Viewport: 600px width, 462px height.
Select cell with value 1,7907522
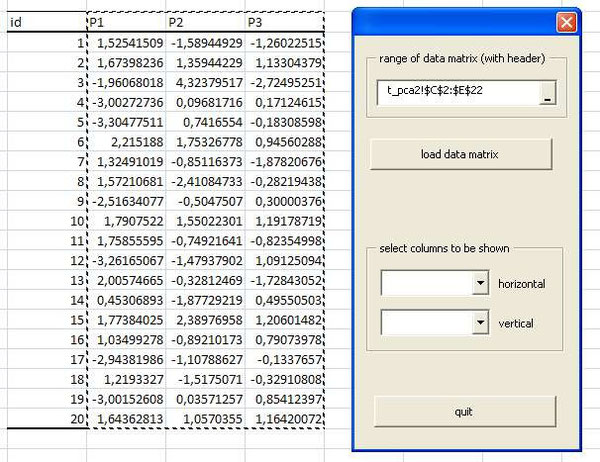pyautogui.click(x=126, y=221)
